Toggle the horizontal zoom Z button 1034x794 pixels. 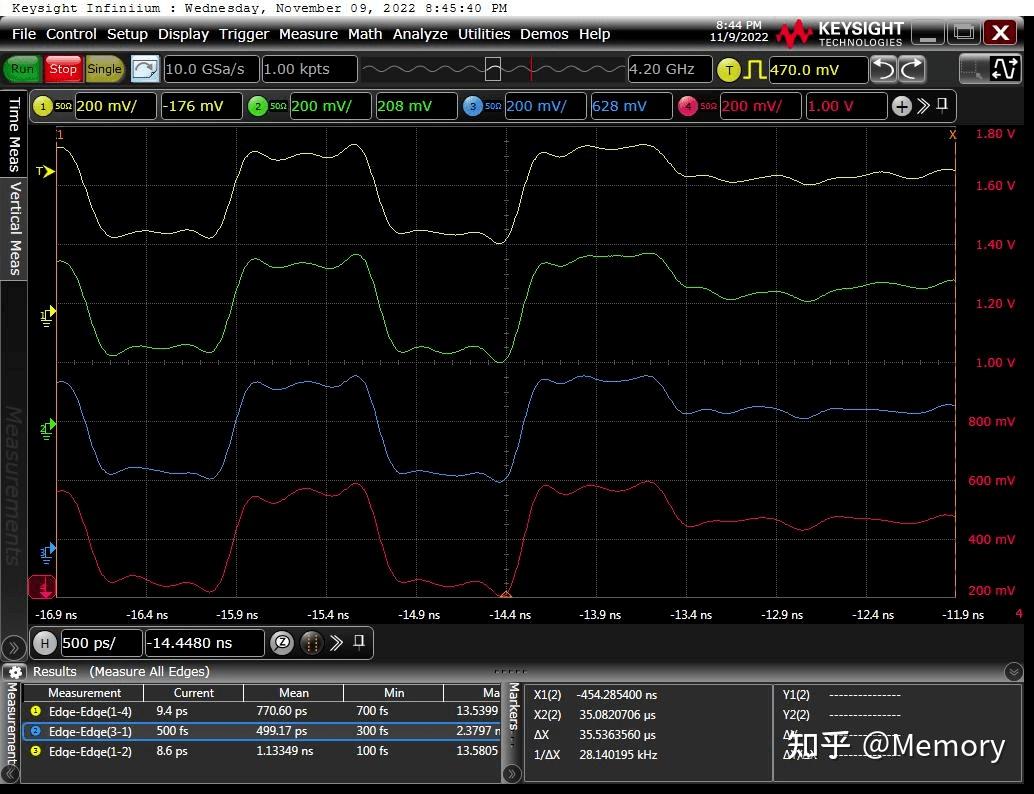pyautogui.click(x=282, y=643)
